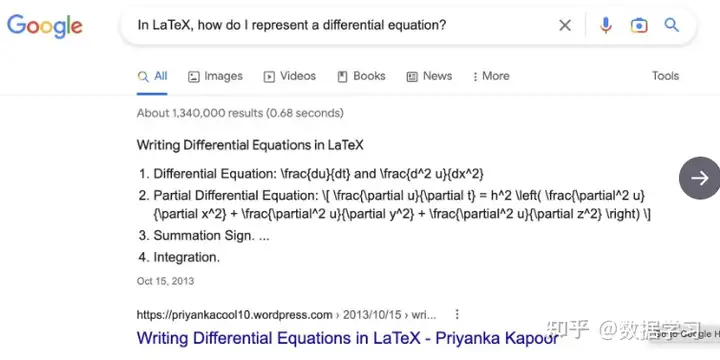Open three-dot options beside wordpress result
Image resolution: width=720 pixels, height=360 pixels.
point(457,315)
